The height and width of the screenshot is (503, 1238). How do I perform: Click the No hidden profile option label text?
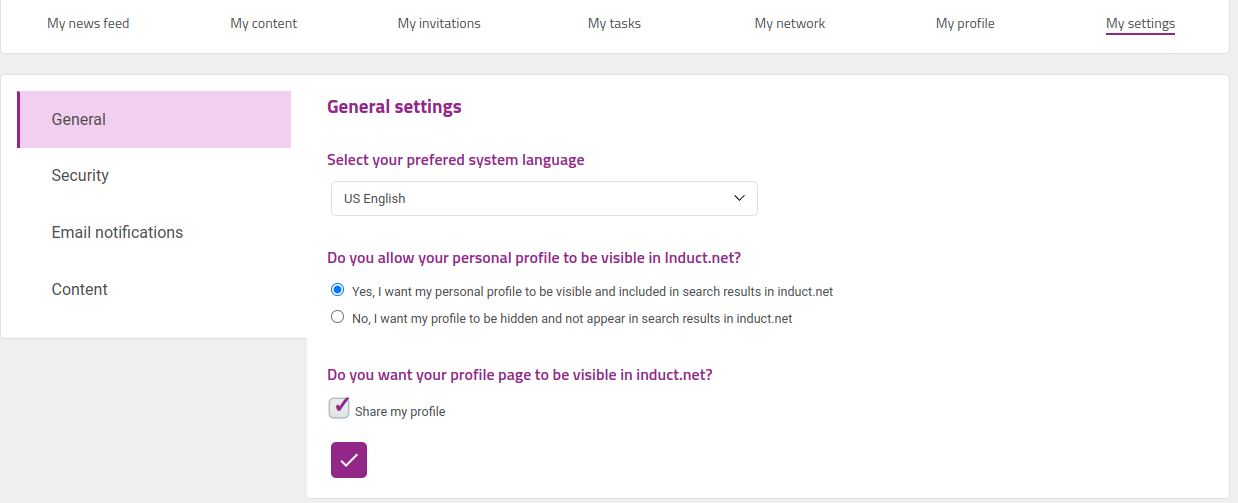click(x=572, y=319)
